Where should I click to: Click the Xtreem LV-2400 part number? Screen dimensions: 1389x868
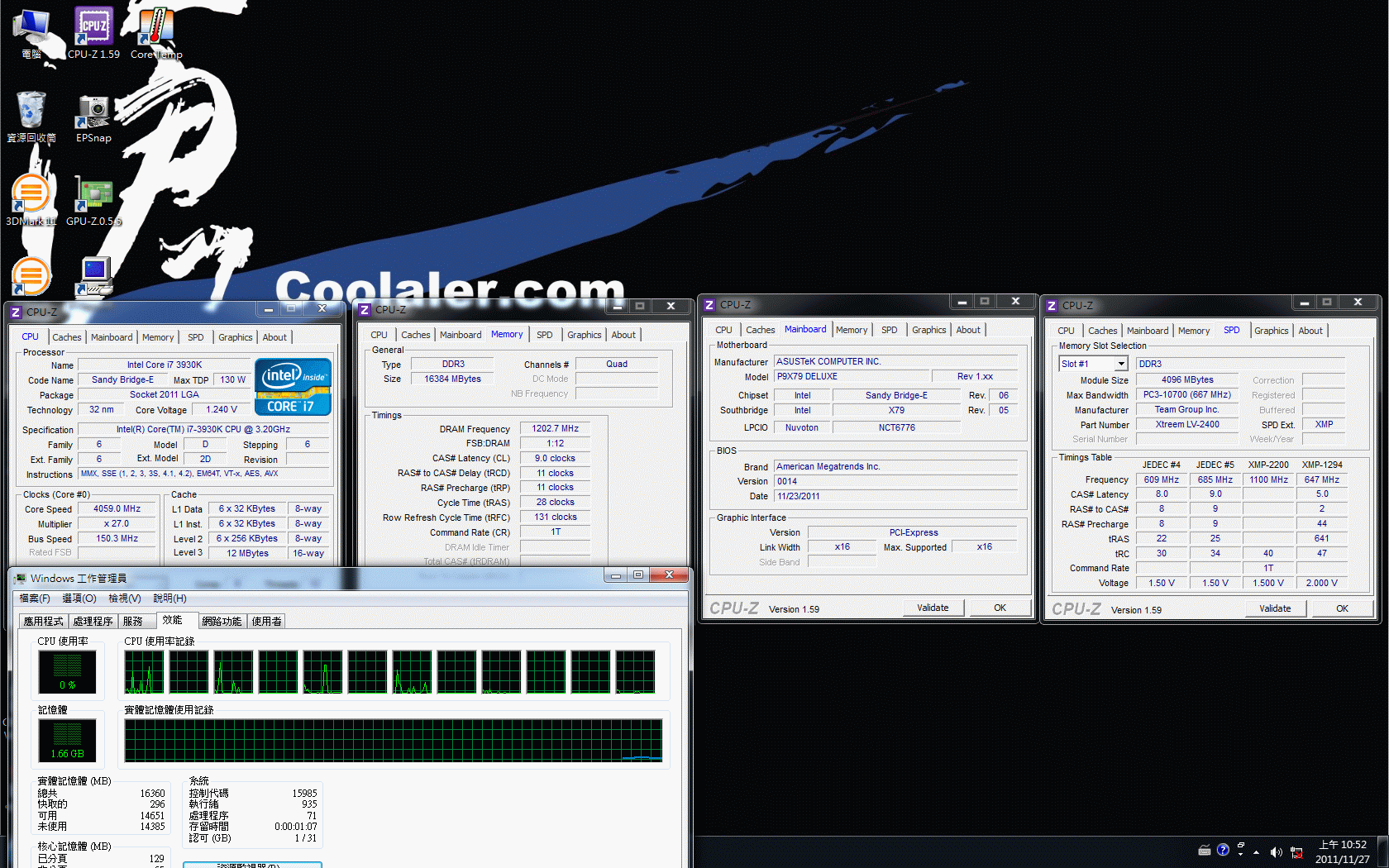point(1187,425)
